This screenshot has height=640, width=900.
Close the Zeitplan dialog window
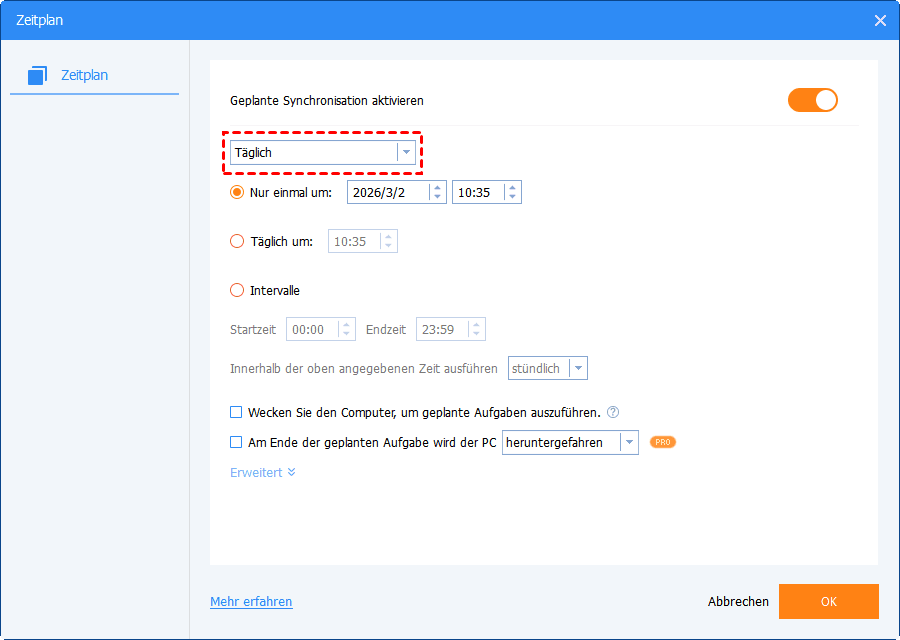coord(880,20)
